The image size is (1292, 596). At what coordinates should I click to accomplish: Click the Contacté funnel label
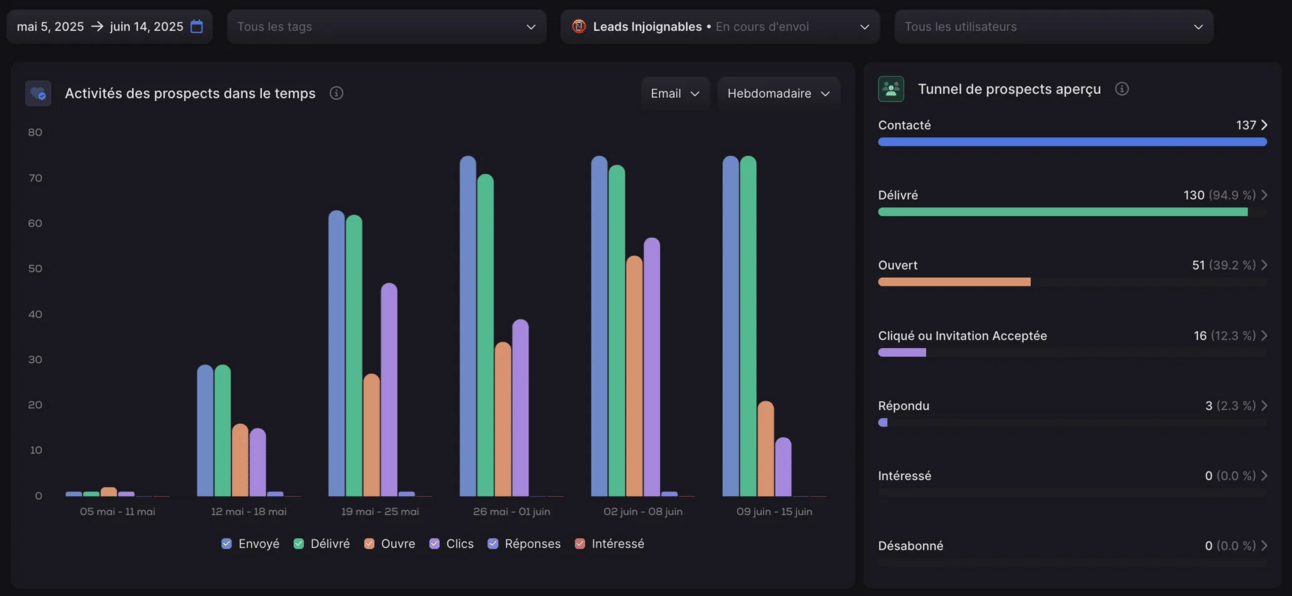[904, 125]
